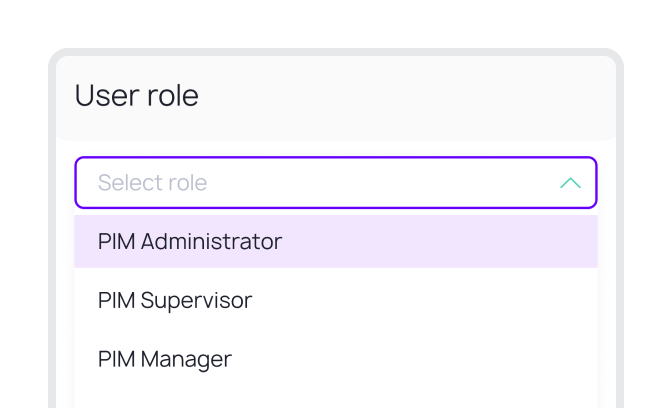
Task: Close the role list via the chevron
Action: tap(570, 183)
